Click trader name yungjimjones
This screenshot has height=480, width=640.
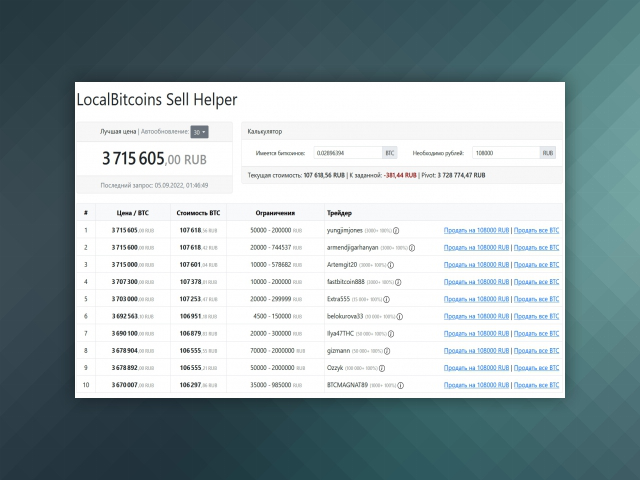pyautogui.click(x=344, y=230)
